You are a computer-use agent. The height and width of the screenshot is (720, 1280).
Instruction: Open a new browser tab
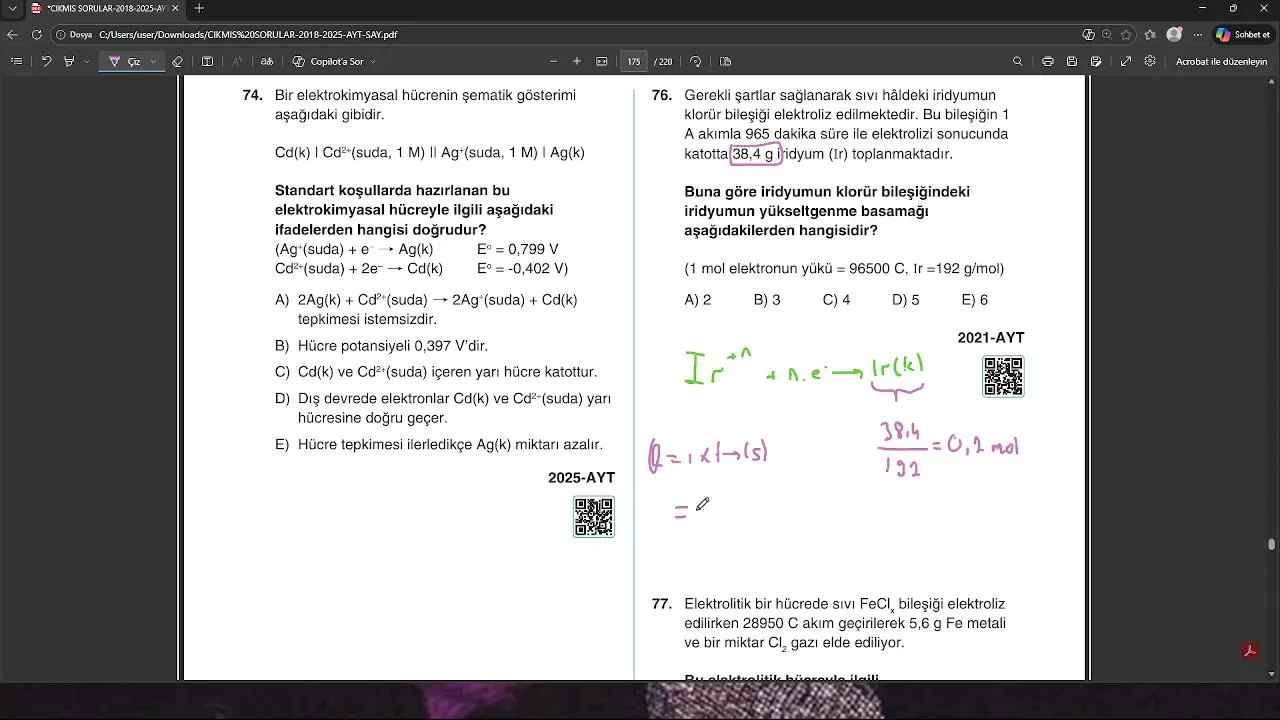pyautogui.click(x=199, y=8)
